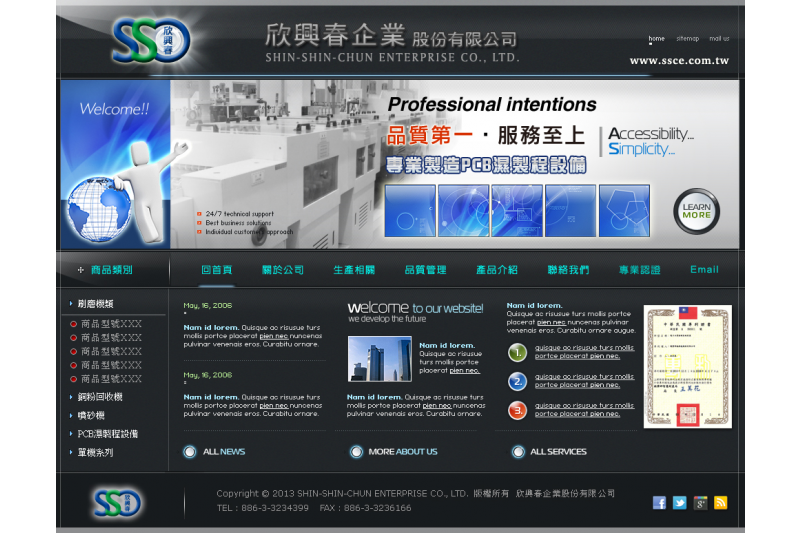Open the Twitter bird icon in footer
800x533 pixels.
pos(680,503)
